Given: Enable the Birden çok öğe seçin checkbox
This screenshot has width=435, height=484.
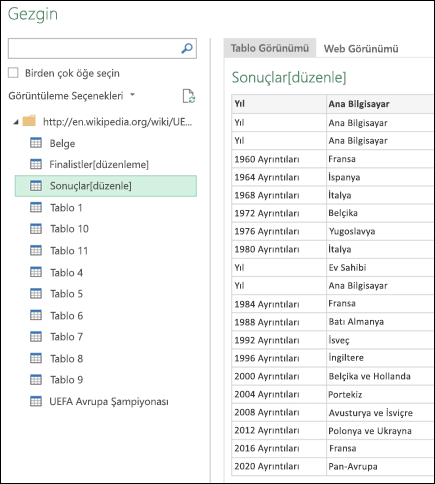Looking at the screenshot, I should (x=13, y=73).
